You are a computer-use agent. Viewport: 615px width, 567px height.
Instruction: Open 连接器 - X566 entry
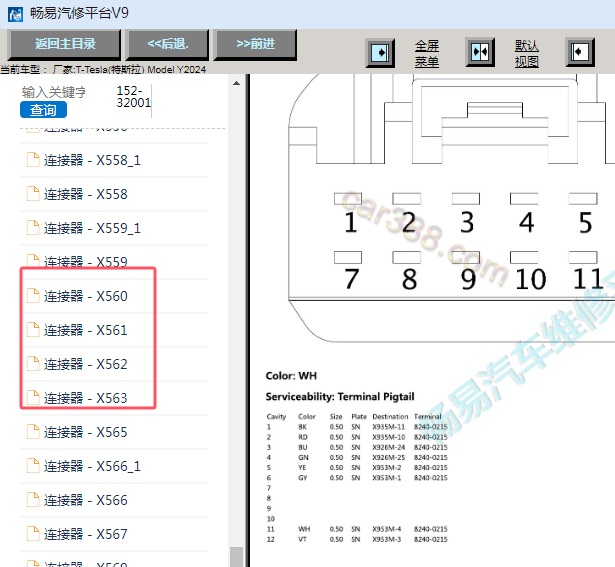coord(86,500)
